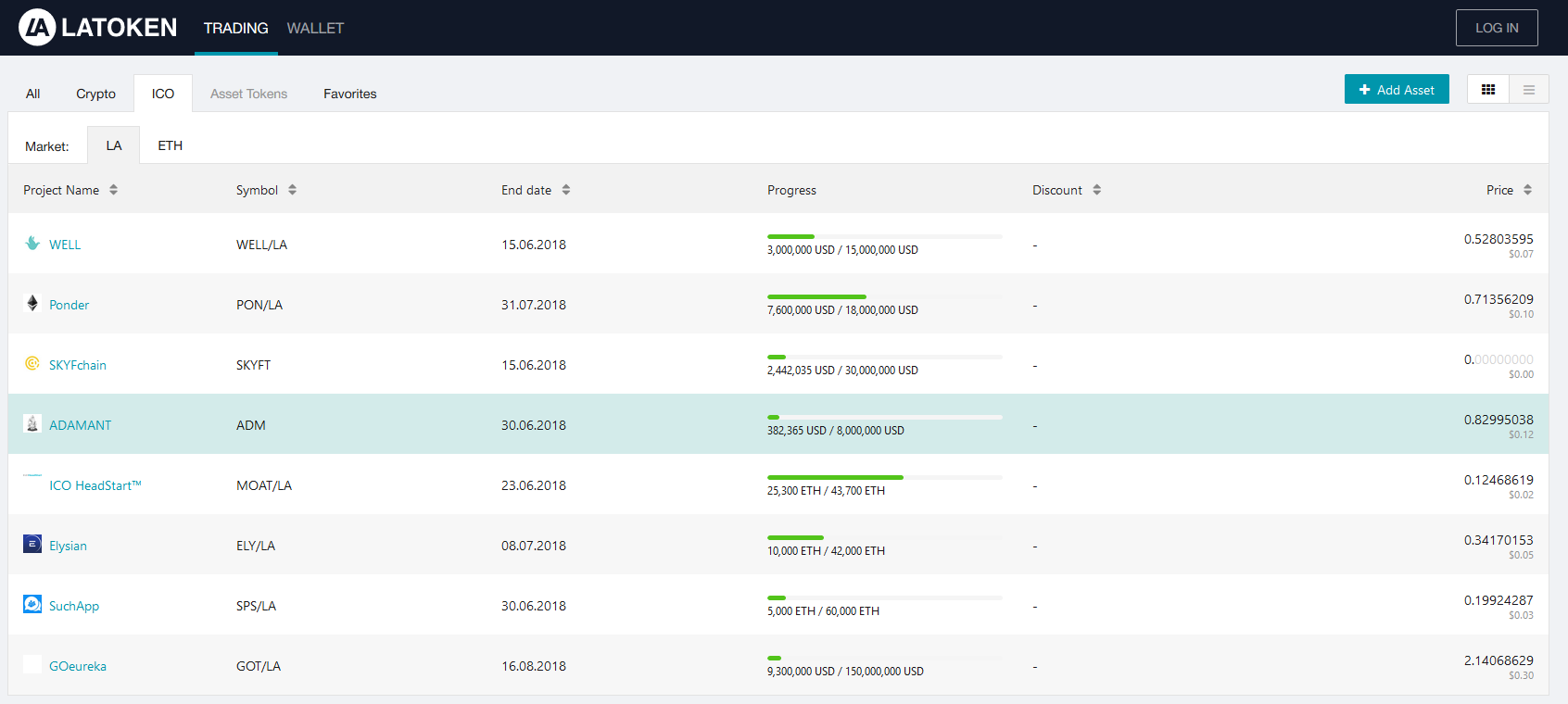Click the 08.07.2018 end date
1568x704 pixels.
(534, 546)
